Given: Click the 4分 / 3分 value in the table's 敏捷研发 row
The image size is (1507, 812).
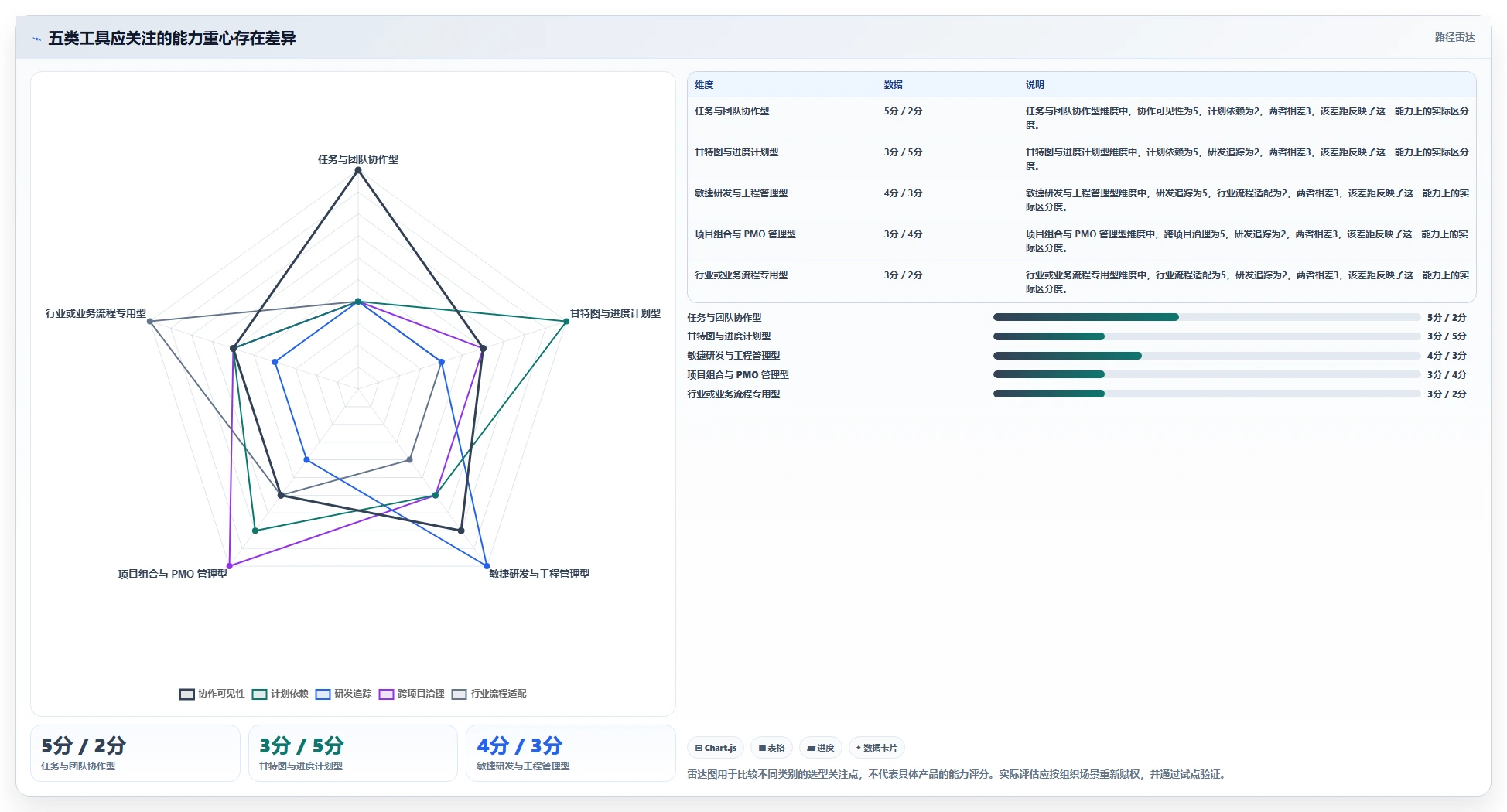Looking at the screenshot, I should (x=904, y=193).
